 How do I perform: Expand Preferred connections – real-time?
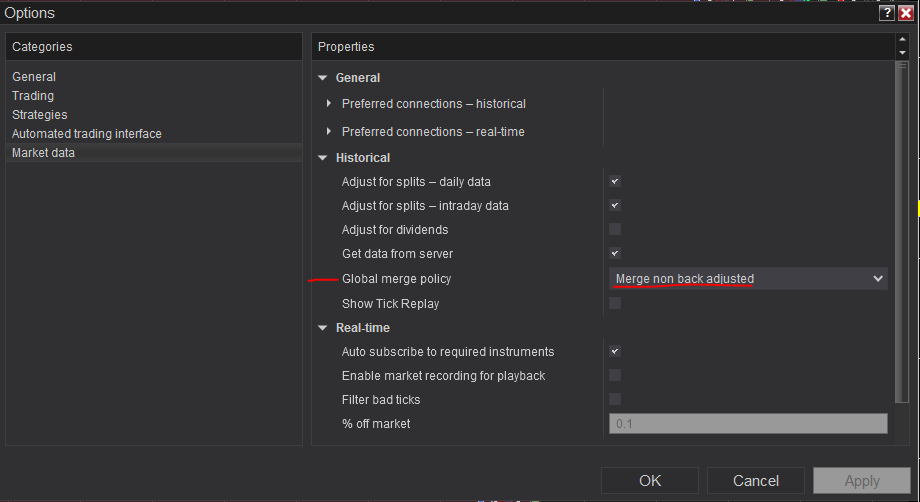point(330,132)
